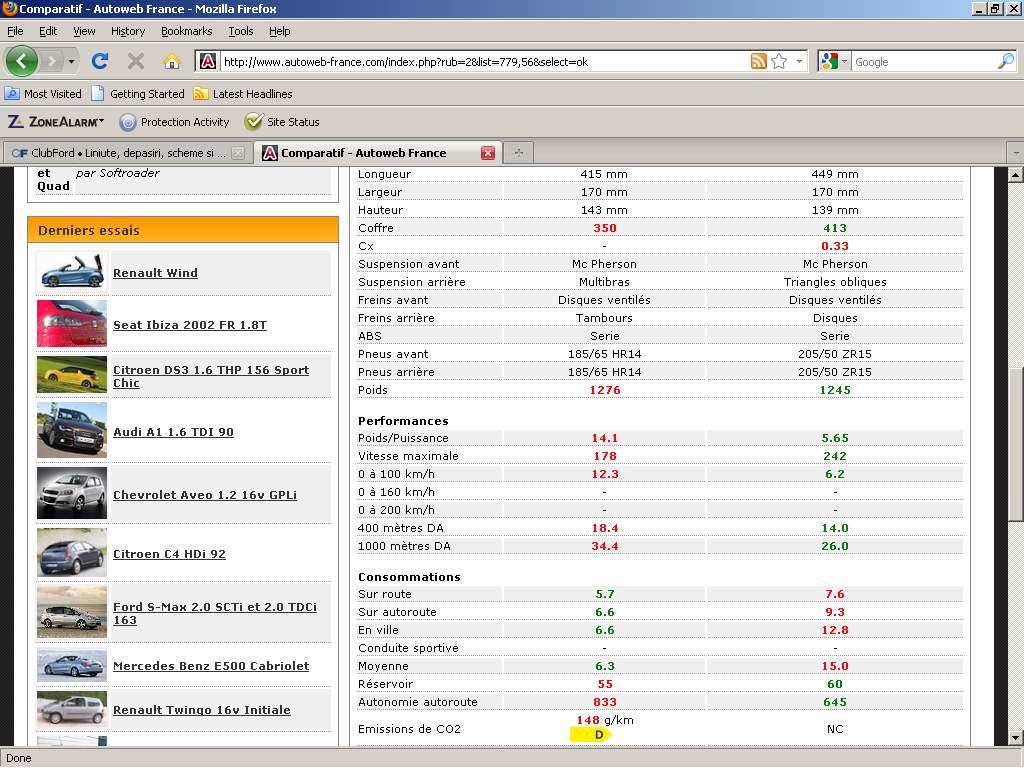Open the Renault Wind review link
The height and width of the screenshot is (768, 1024).
point(155,273)
